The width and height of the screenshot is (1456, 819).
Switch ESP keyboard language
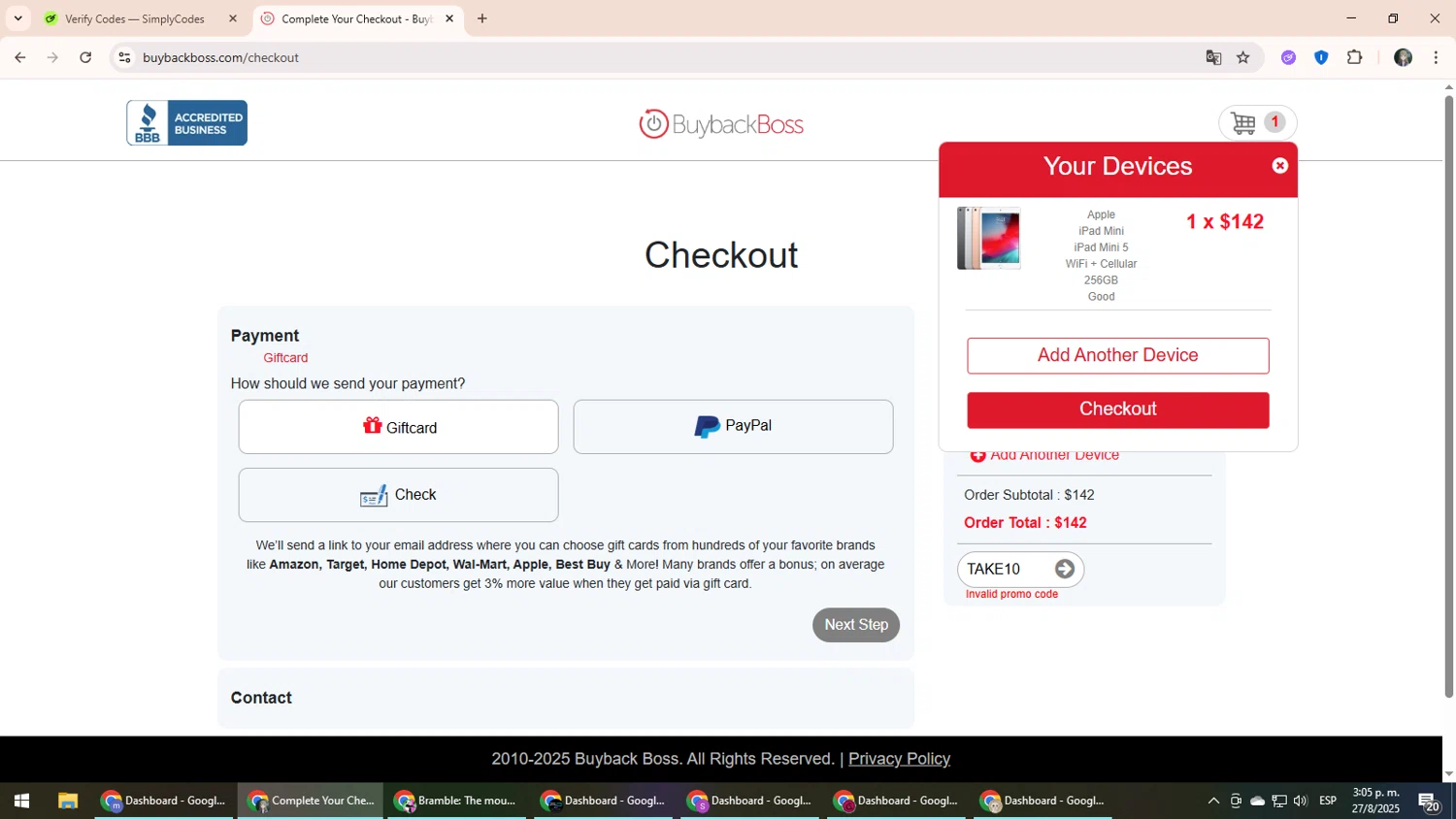1328,801
